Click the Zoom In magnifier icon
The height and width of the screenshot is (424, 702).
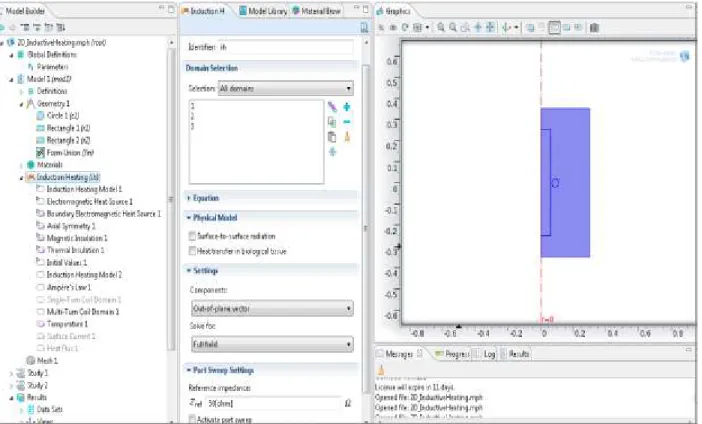click(441, 27)
